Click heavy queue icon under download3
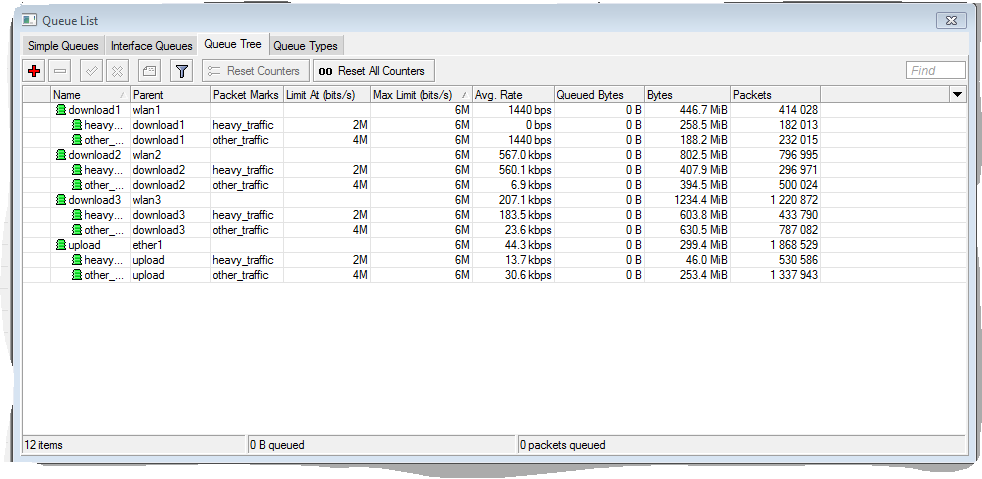The height and width of the screenshot is (479, 982). pyautogui.click(x=76, y=215)
